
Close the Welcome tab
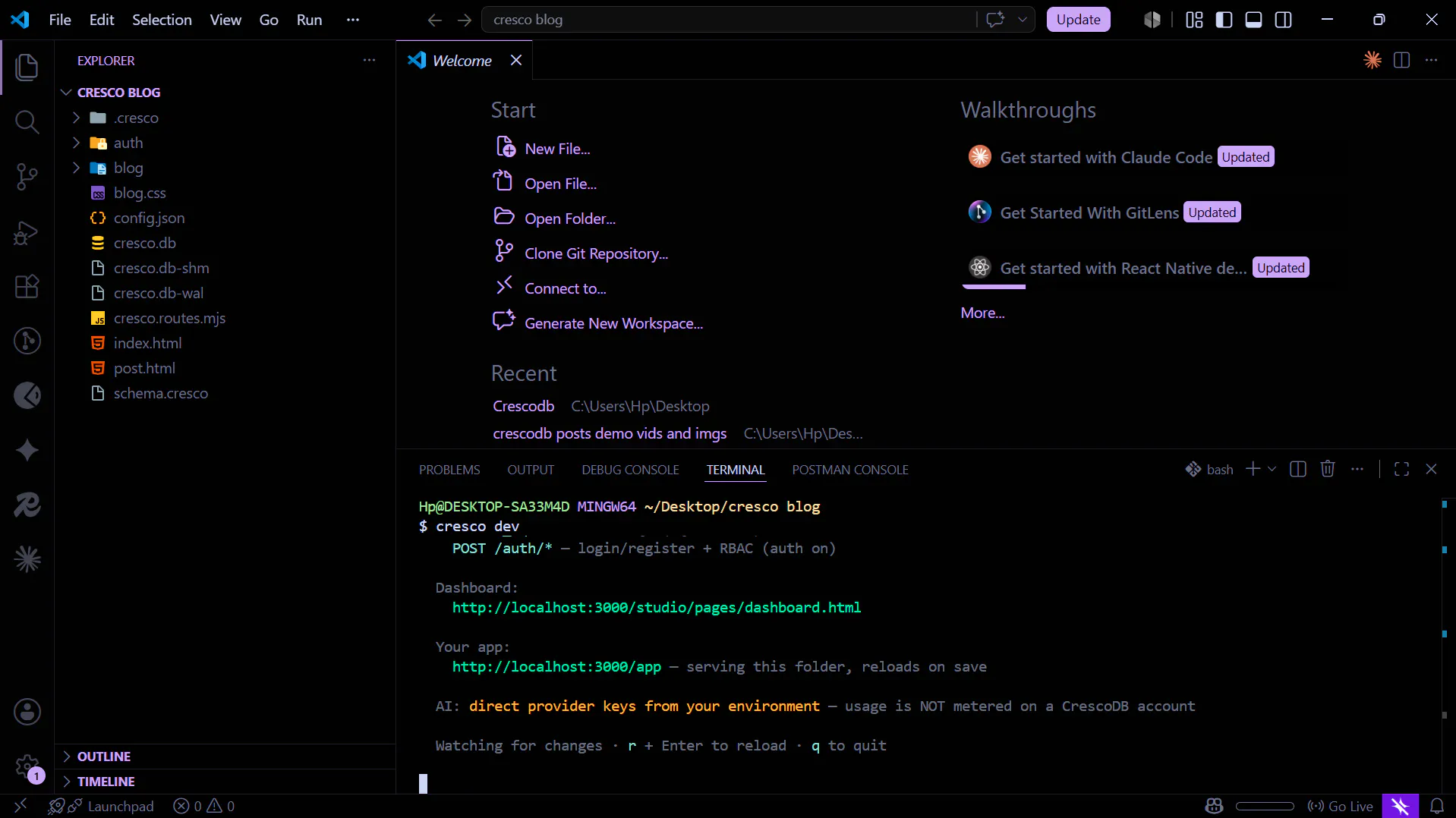516,60
